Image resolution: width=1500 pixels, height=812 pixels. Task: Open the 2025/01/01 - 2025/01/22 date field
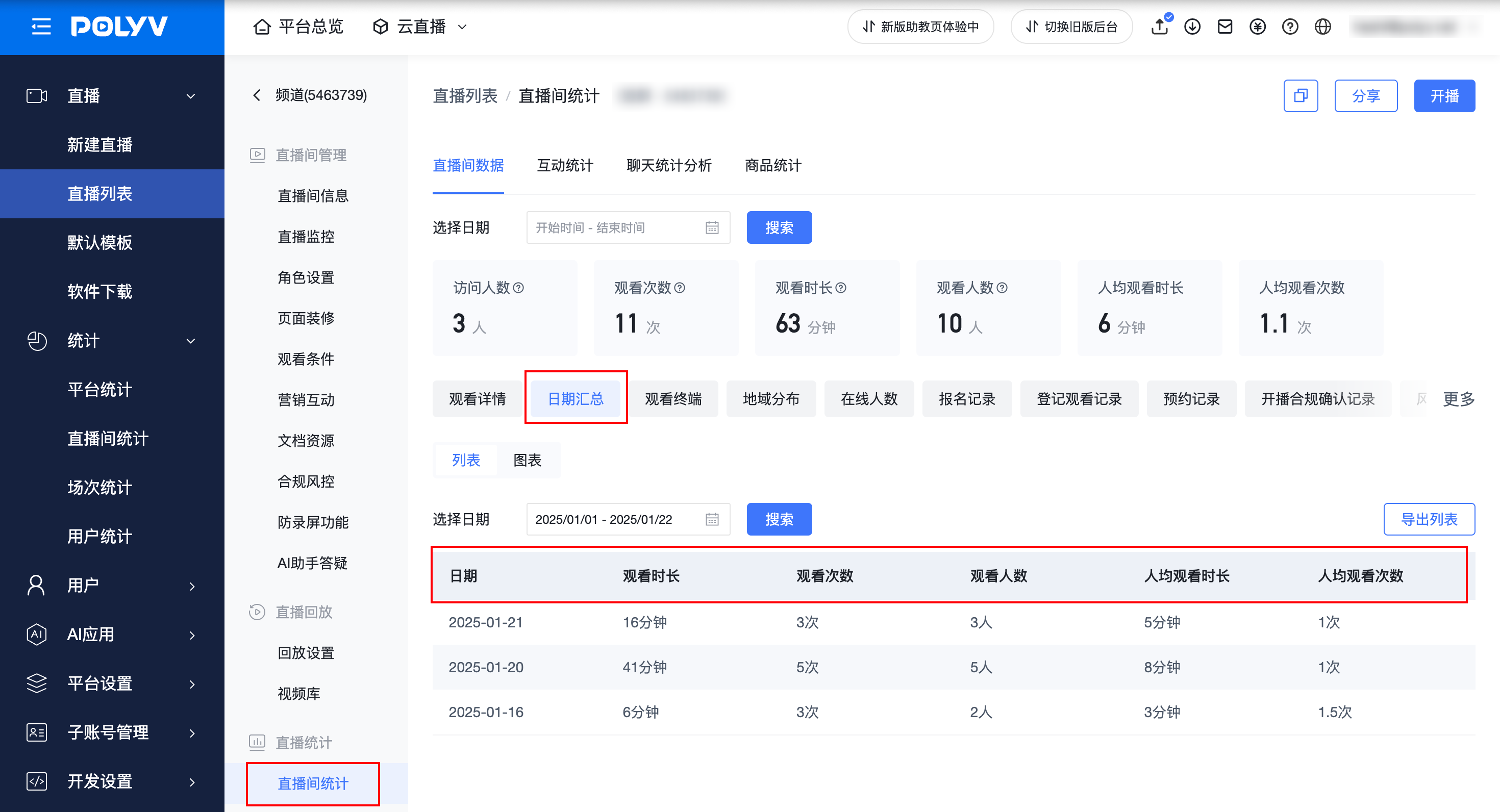(628, 519)
